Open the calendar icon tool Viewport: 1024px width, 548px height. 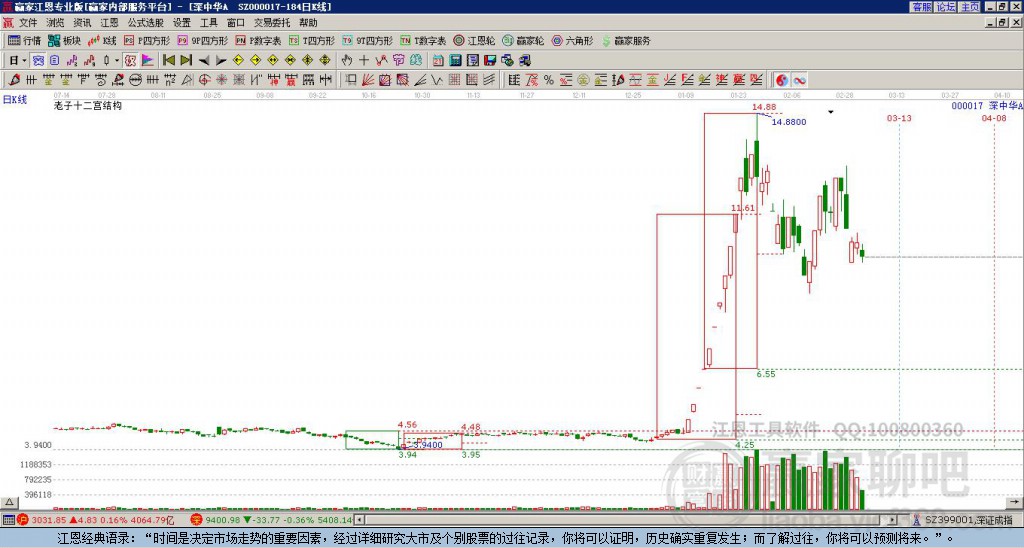tap(438, 61)
